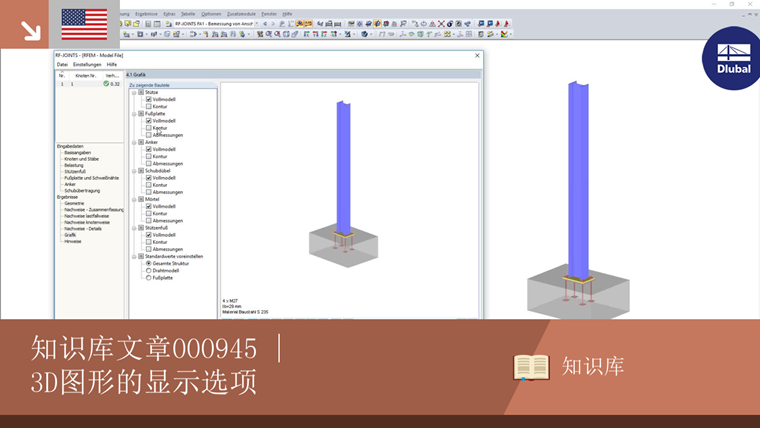Open the Fenster menu in main window
Image resolution: width=760 pixels, height=428 pixels.
(269, 14)
